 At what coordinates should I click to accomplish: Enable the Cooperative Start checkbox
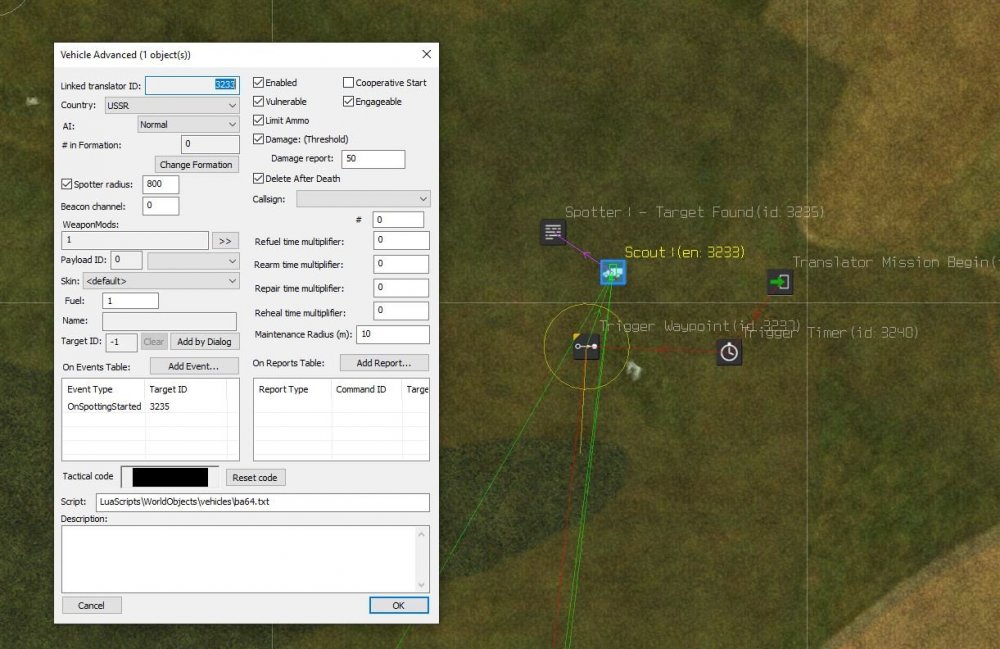tap(349, 83)
